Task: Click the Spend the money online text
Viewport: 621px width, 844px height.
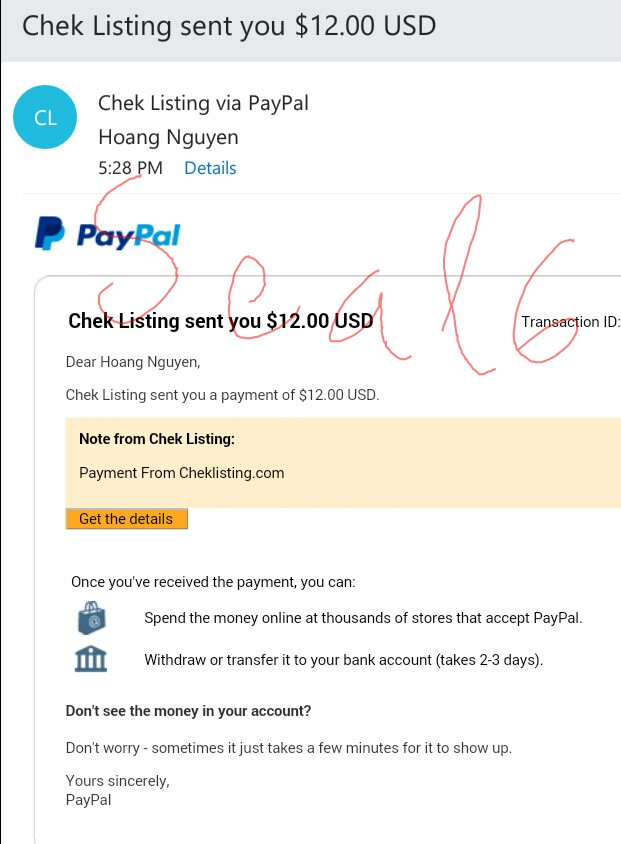Action: point(363,618)
